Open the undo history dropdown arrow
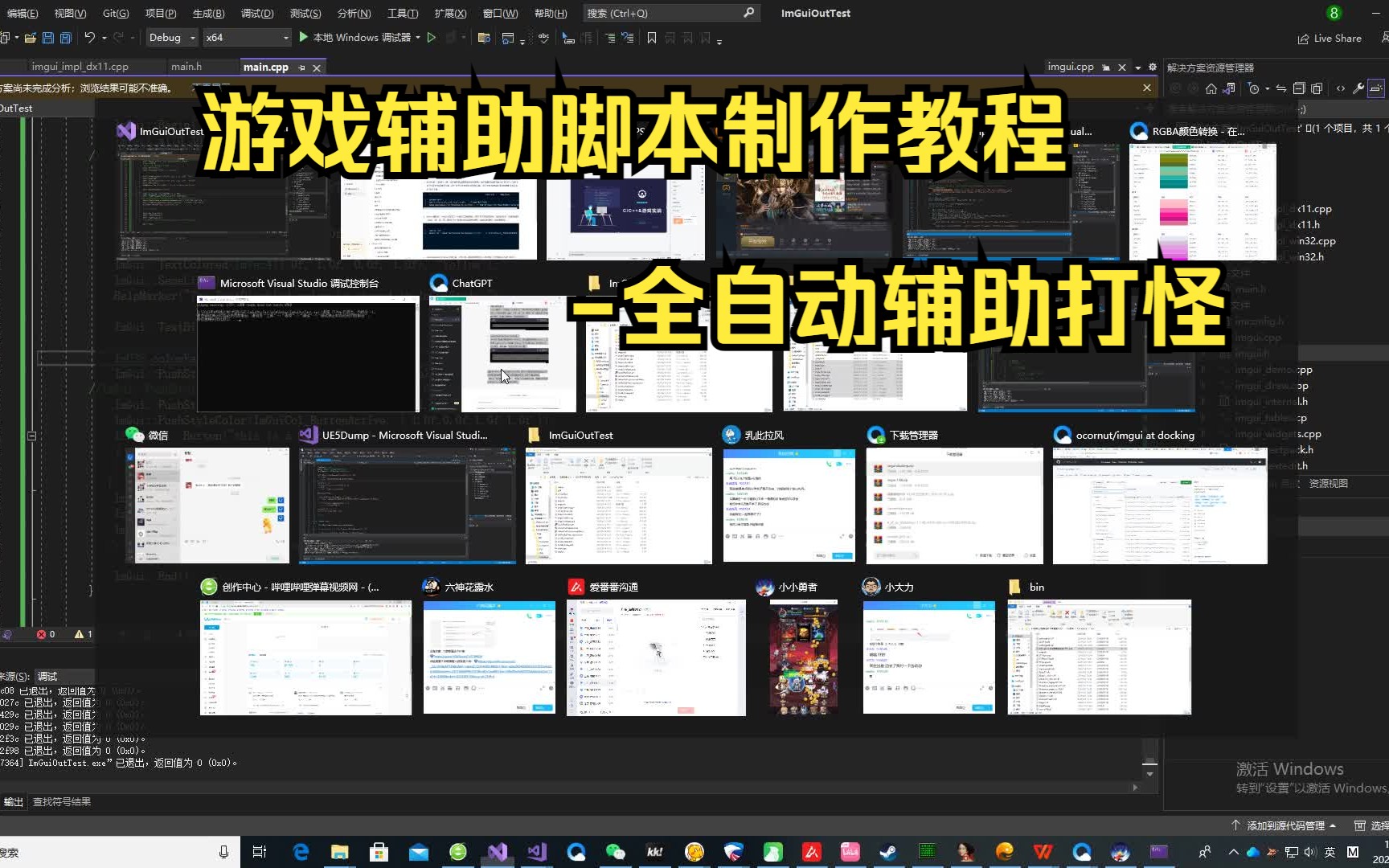Screen dimensions: 1389x868 point(103,38)
